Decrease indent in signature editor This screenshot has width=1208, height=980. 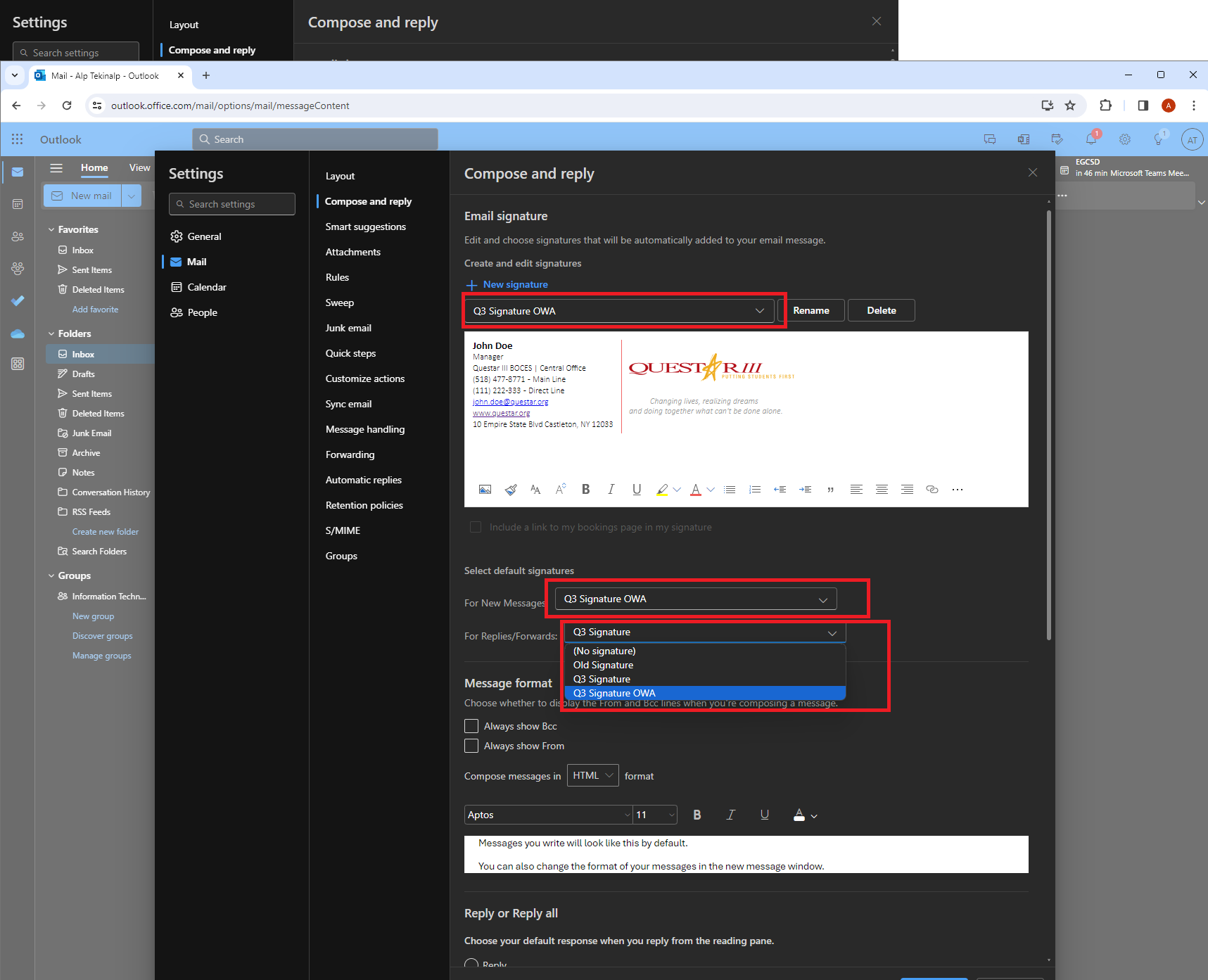(780, 490)
